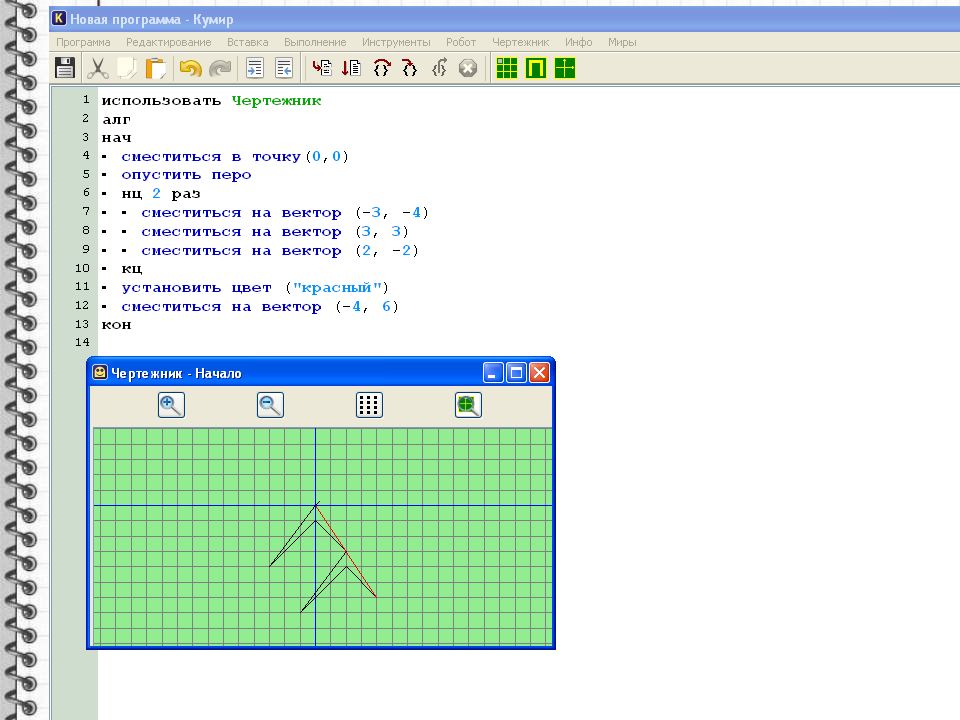960x720 pixels.
Task: Open the Инструменты menu
Action: [x=396, y=42]
